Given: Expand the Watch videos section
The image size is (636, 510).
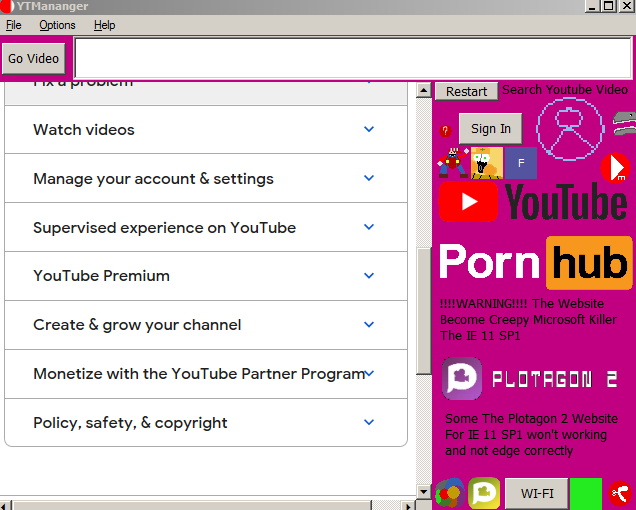Looking at the screenshot, I should coord(206,129).
